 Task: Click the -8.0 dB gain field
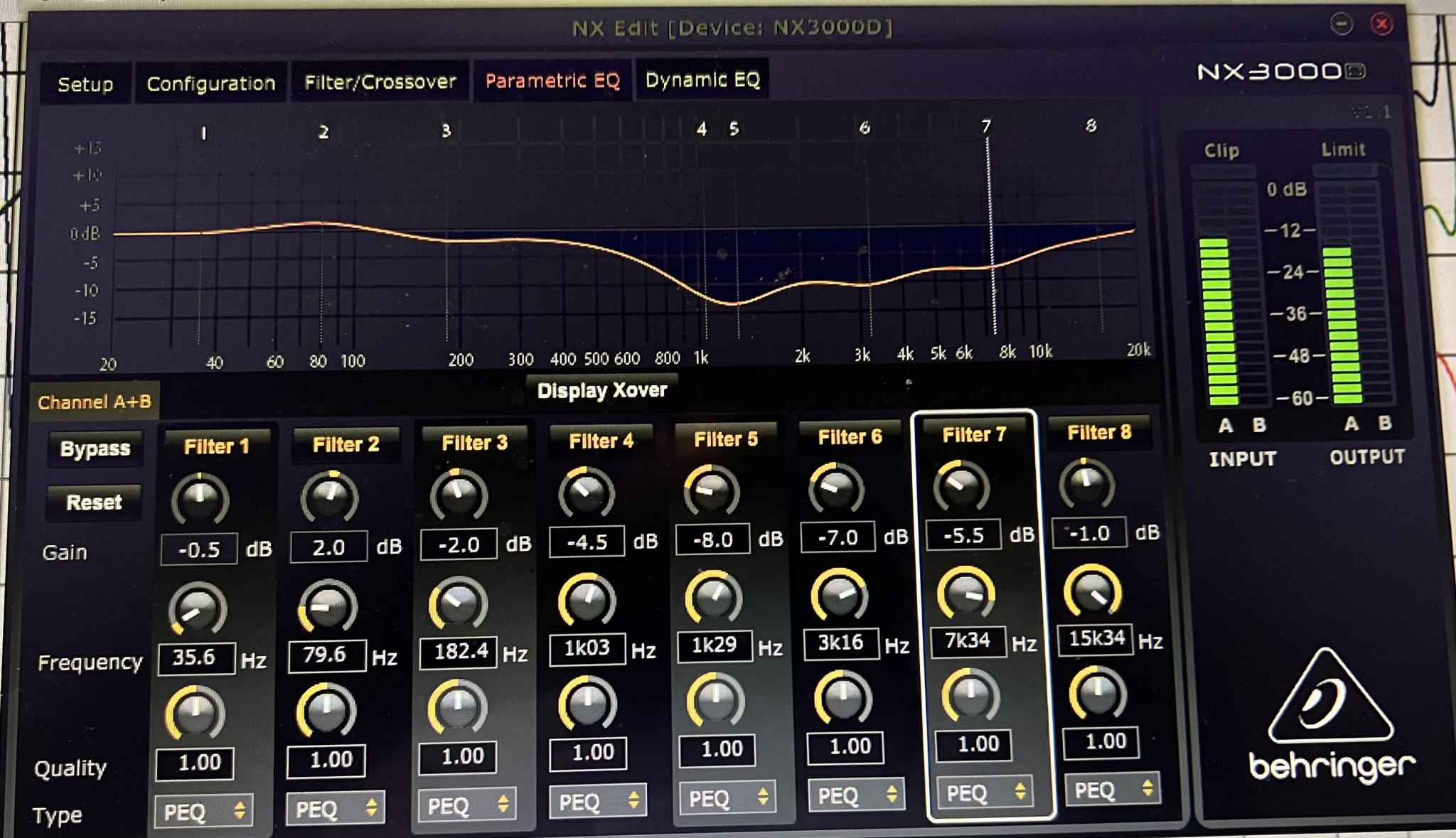[x=713, y=539]
